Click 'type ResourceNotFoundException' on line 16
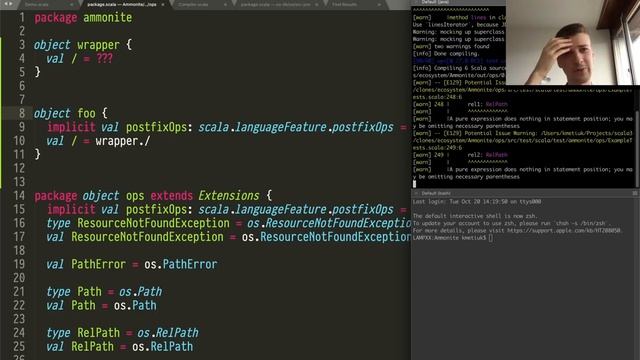The image size is (640, 360). point(138,223)
